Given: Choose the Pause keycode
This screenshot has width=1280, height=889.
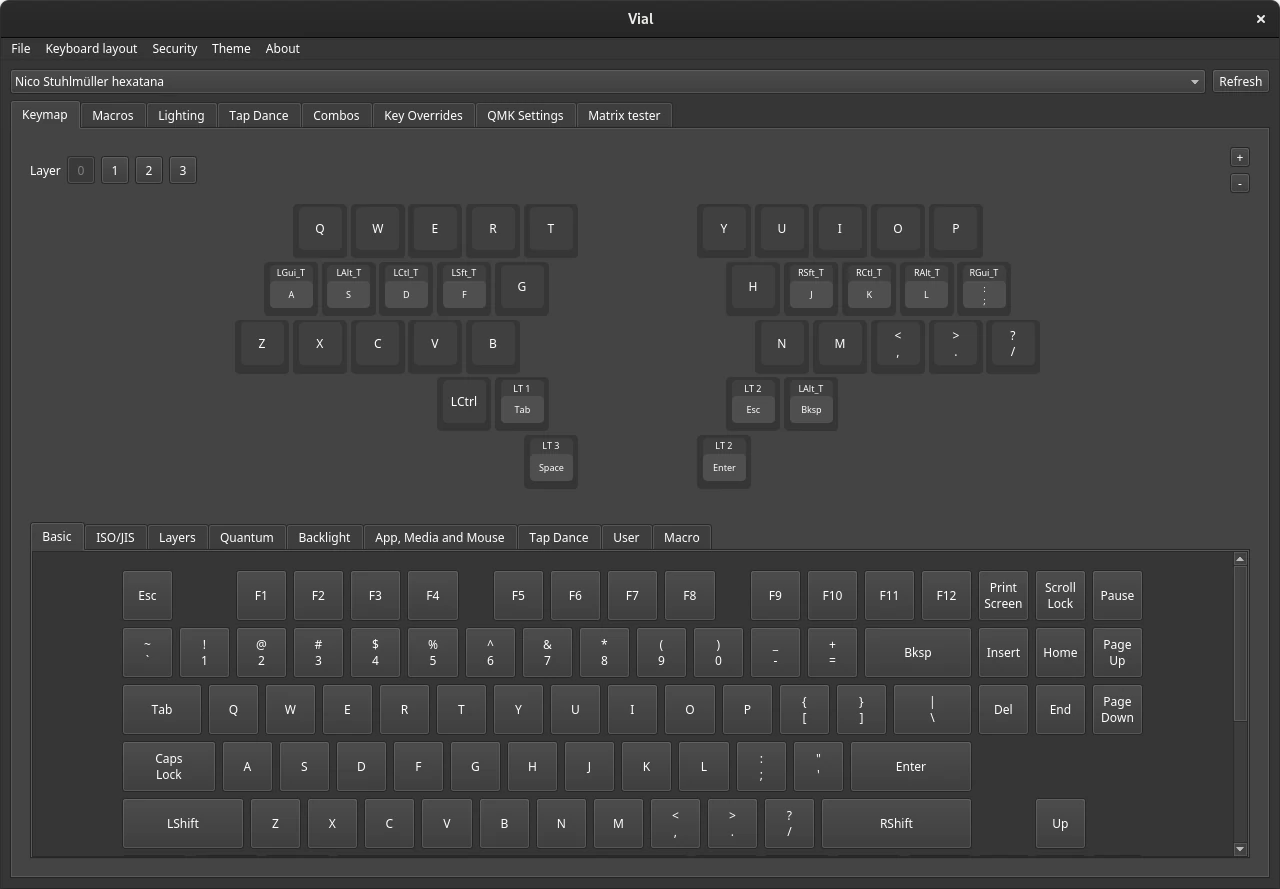Looking at the screenshot, I should pyautogui.click(x=1117, y=596).
